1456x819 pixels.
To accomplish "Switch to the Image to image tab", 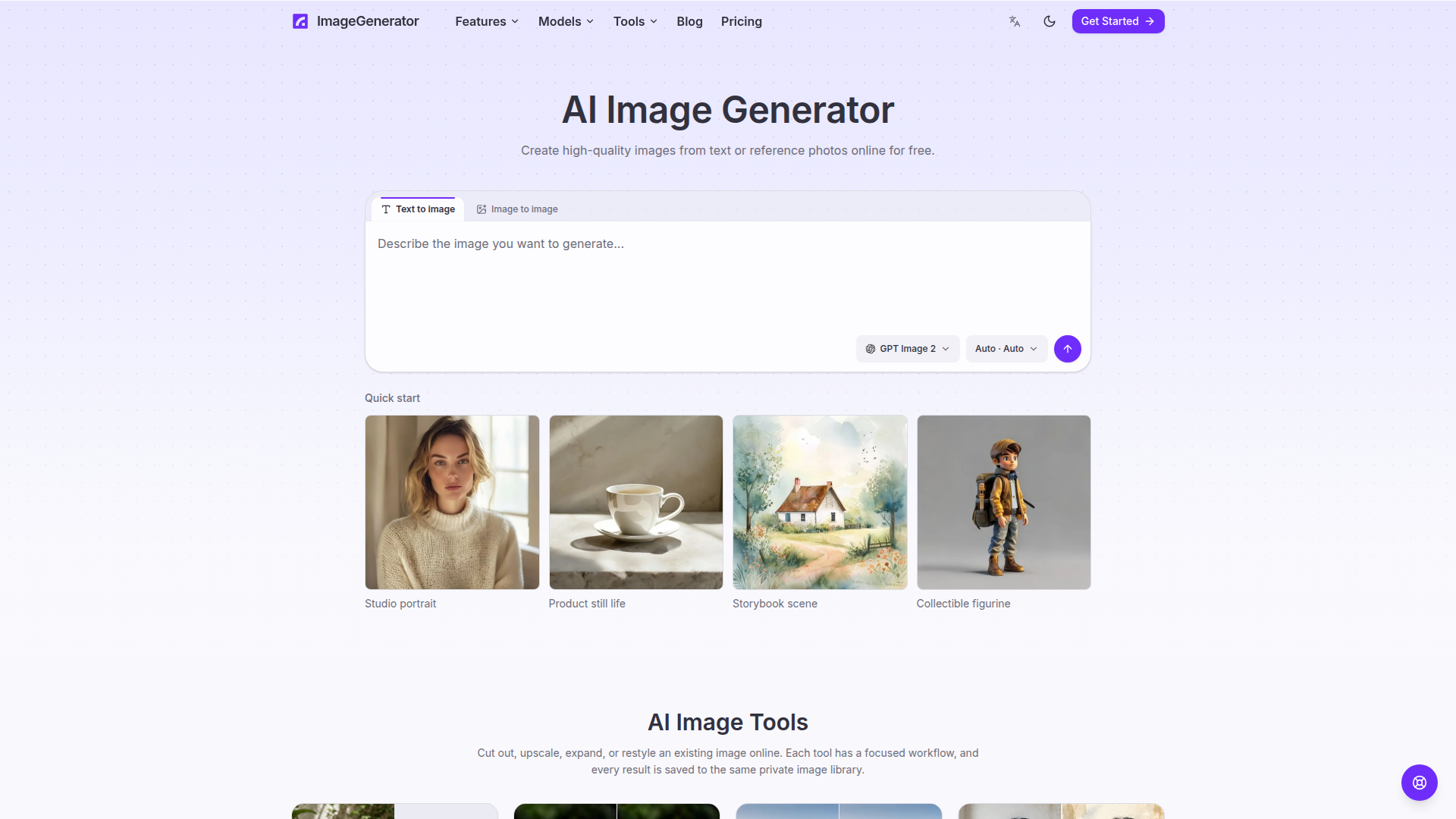I will 517,209.
